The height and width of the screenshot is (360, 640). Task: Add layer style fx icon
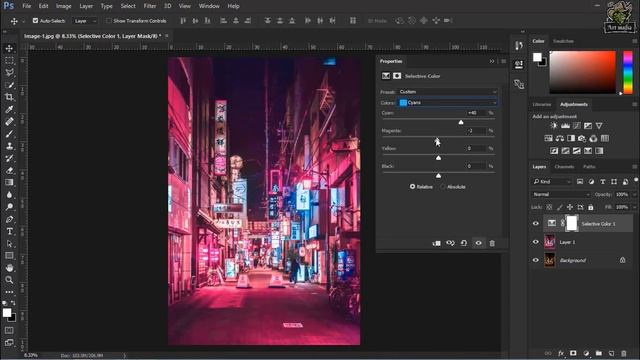point(561,353)
